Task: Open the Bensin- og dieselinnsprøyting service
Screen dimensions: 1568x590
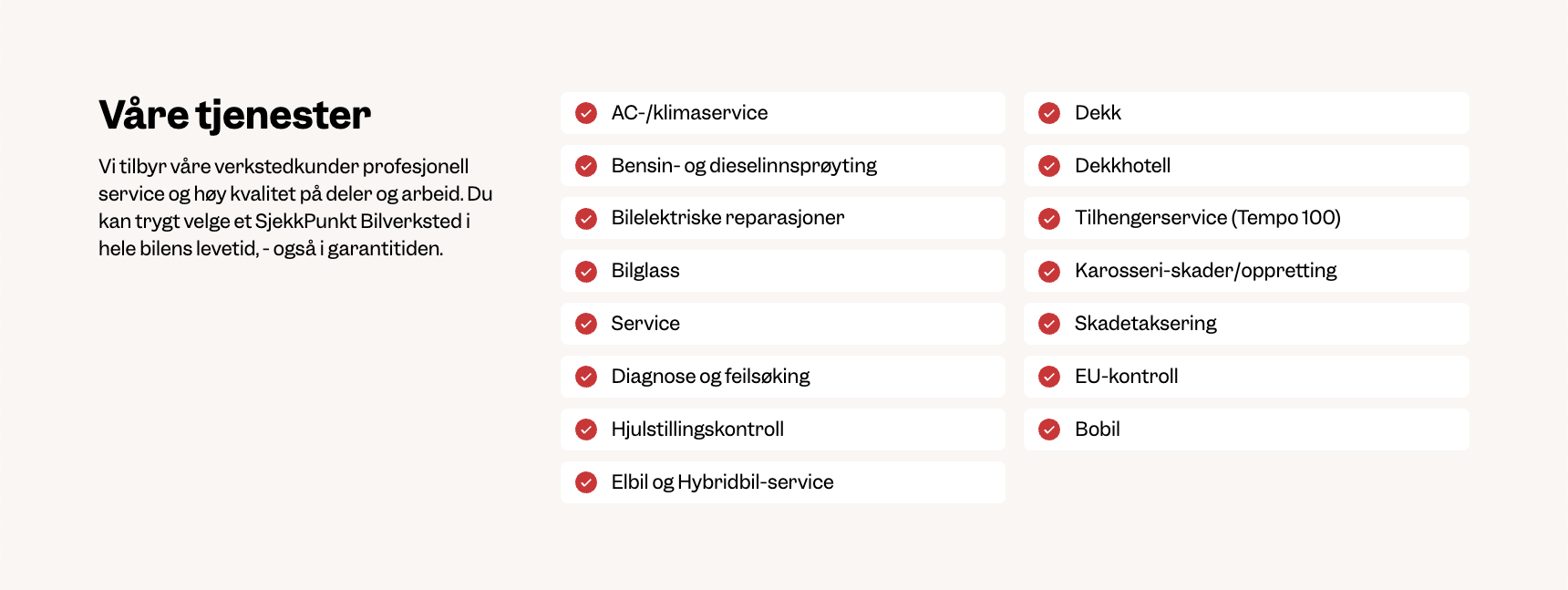Action: pos(744,166)
